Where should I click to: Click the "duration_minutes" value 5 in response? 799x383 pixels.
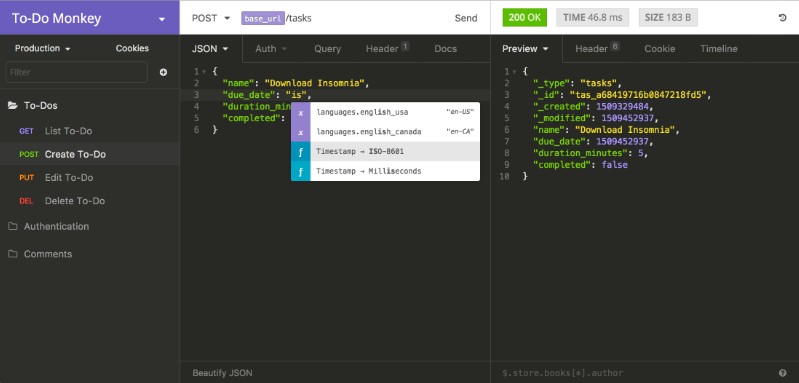641,153
